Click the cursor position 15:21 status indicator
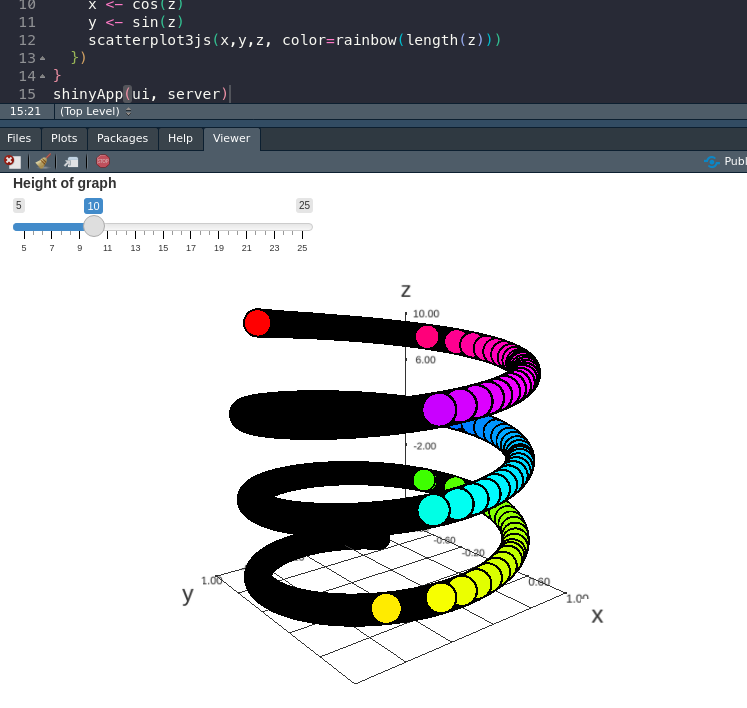The width and height of the screenshot is (747, 708). click(x=26, y=111)
